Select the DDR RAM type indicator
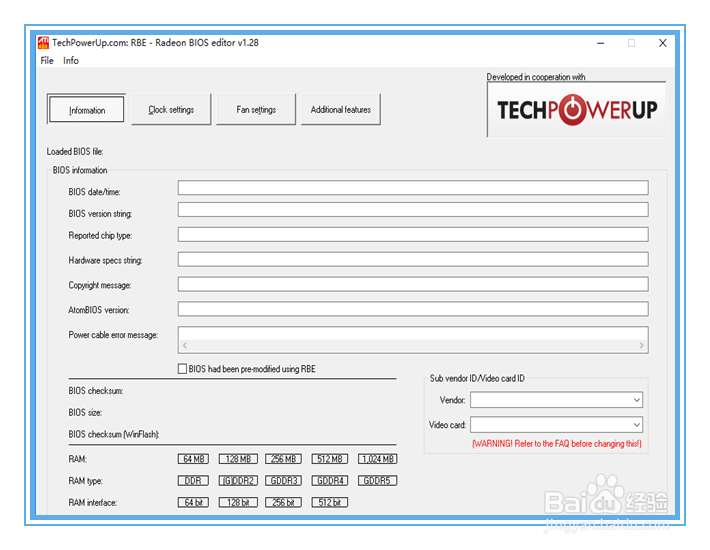Image resolution: width=710 pixels, height=550 pixels. pos(193,481)
